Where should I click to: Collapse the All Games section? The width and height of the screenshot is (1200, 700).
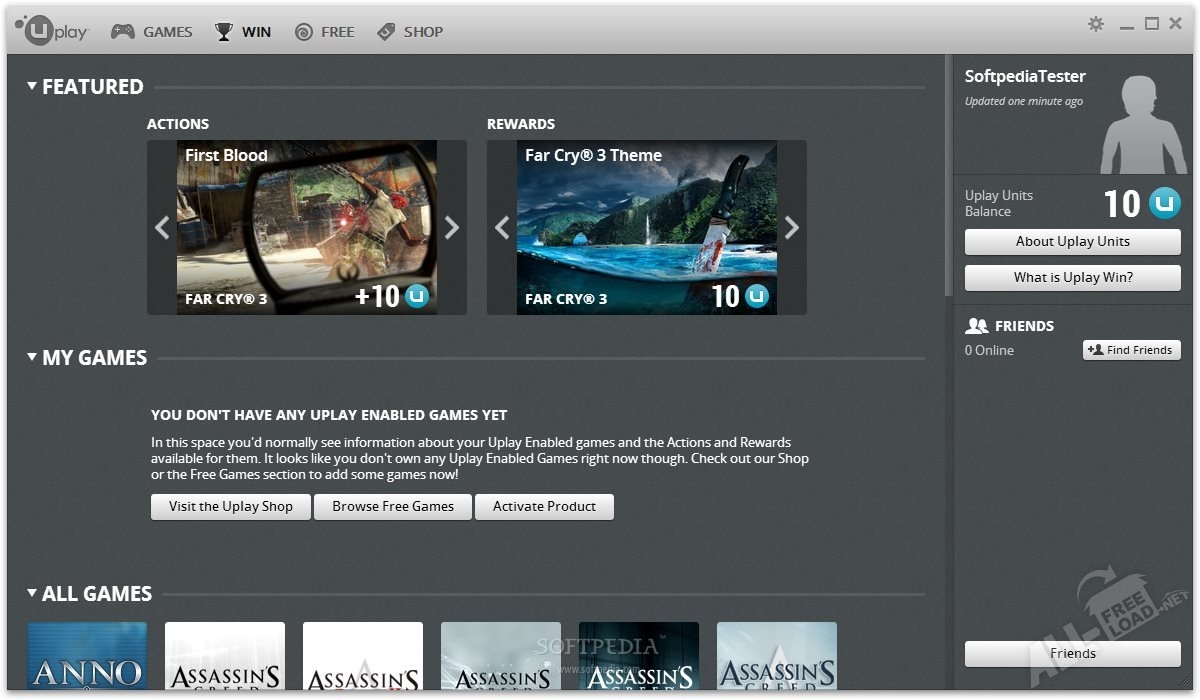point(32,593)
